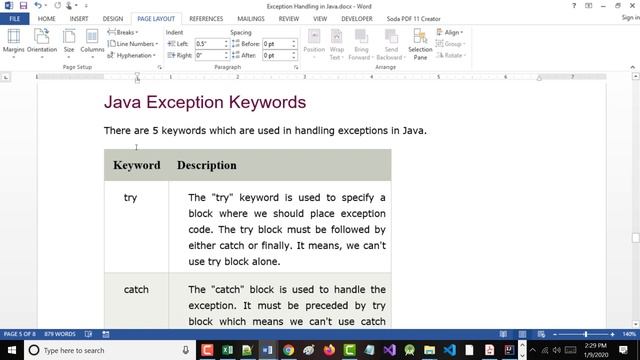Image resolution: width=640 pixels, height=360 pixels.
Task: Click the 879 WORDS word count
Action: [x=60, y=334]
